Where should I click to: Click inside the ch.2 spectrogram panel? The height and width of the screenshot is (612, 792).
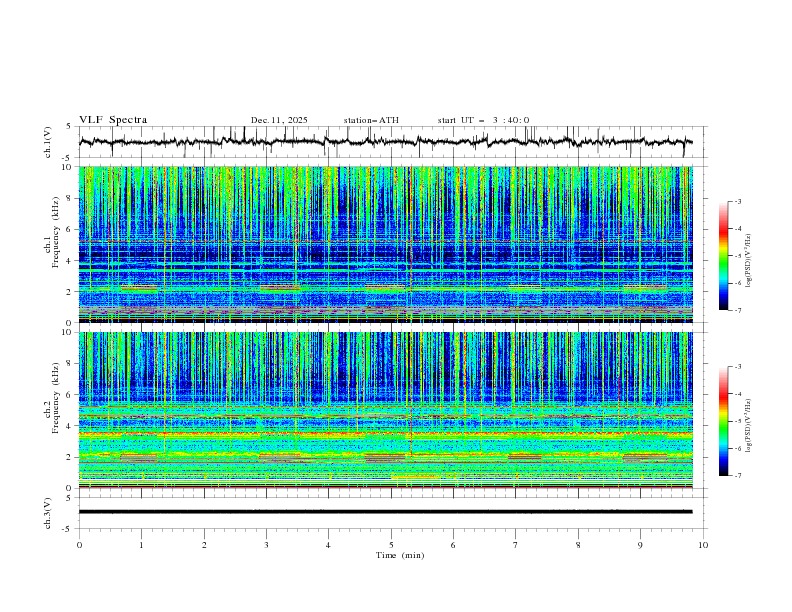[385, 410]
